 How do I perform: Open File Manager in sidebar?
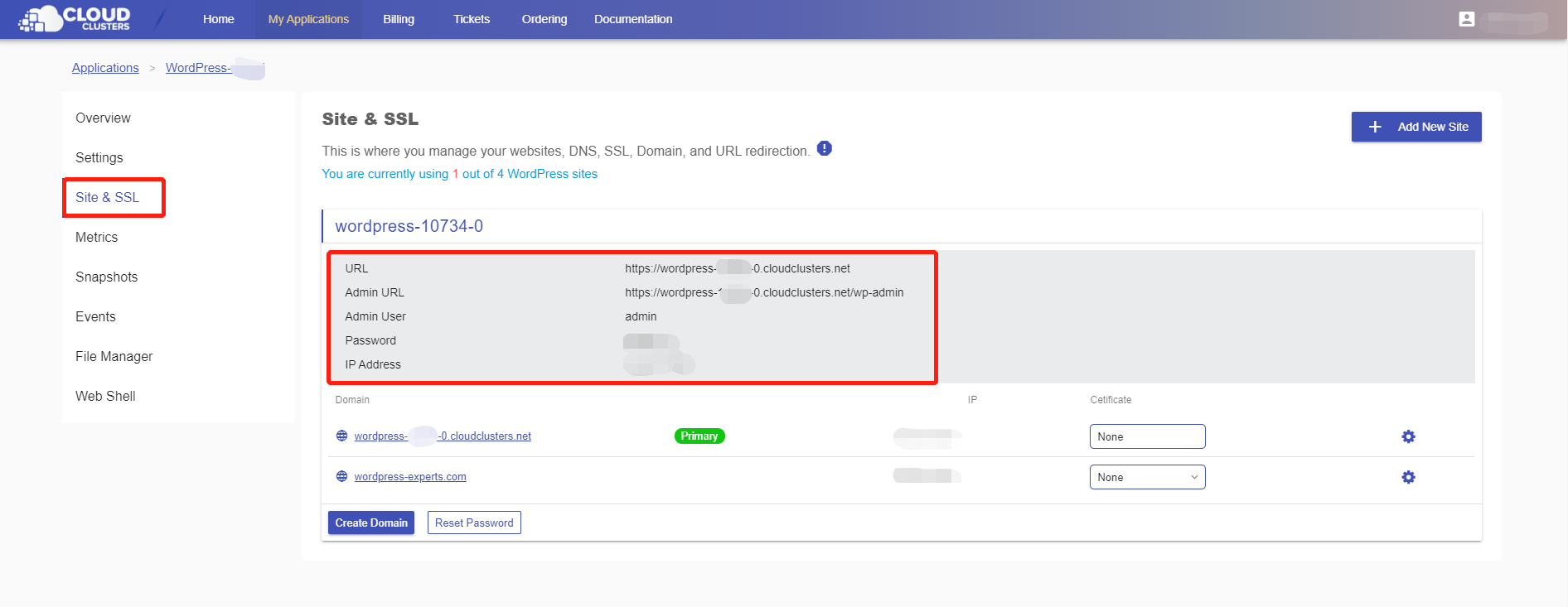point(114,356)
